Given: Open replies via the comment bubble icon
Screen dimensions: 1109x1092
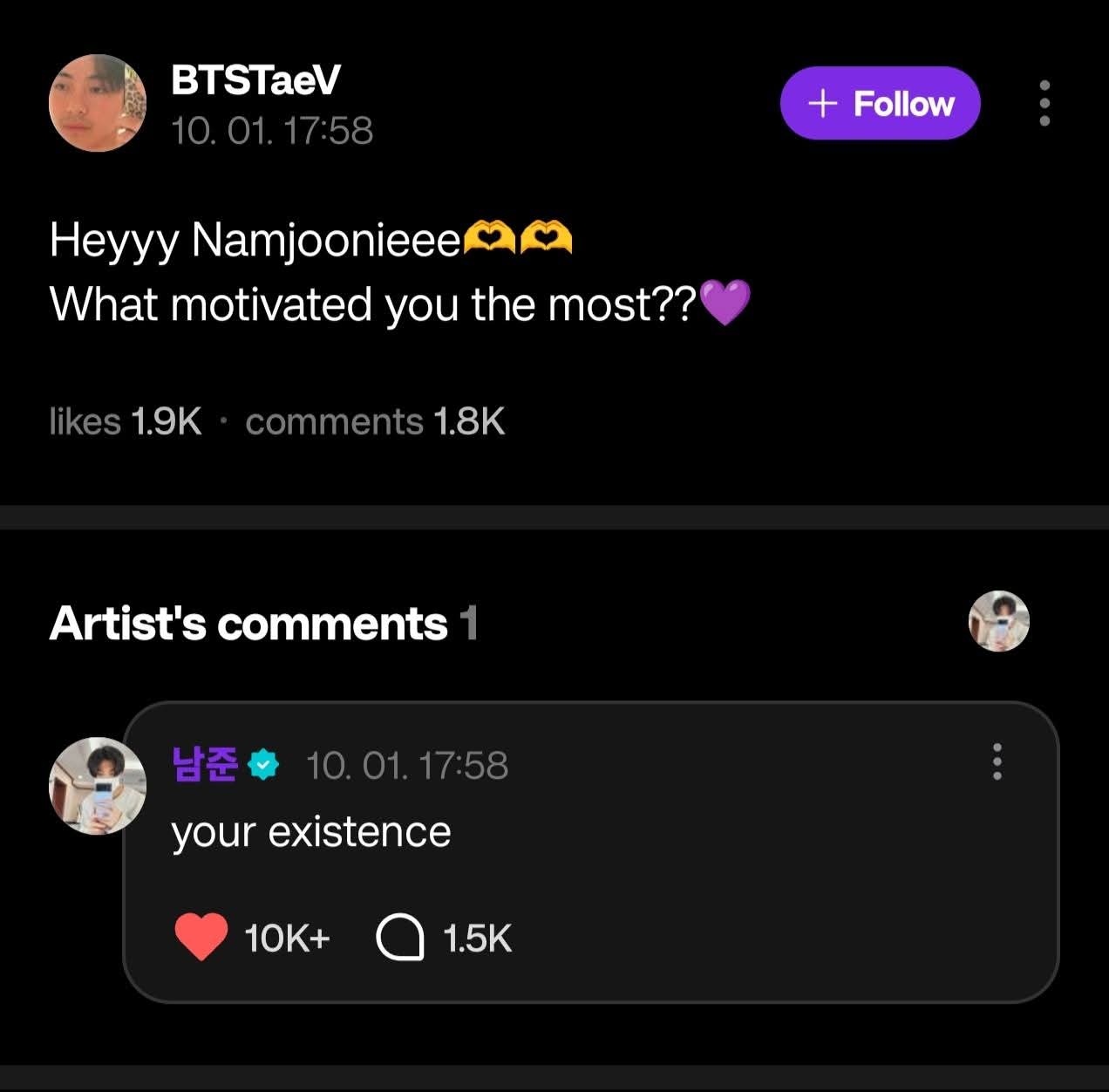Looking at the screenshot, I should [400, 938].
